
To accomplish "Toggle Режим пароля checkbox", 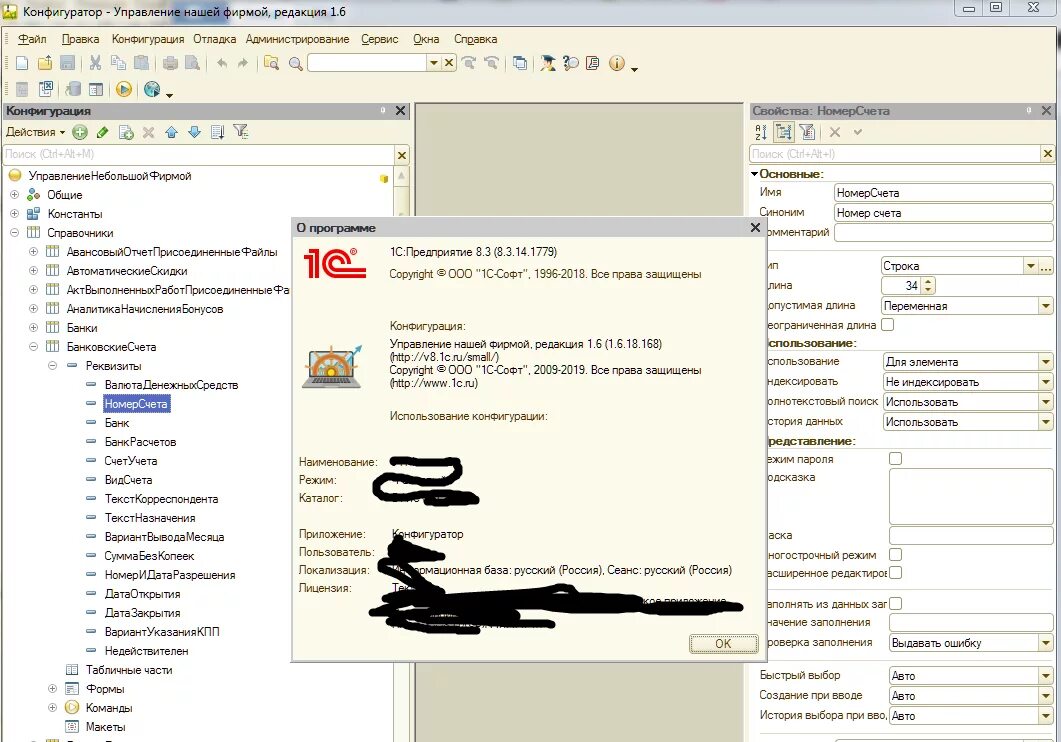I will (895, 459).
